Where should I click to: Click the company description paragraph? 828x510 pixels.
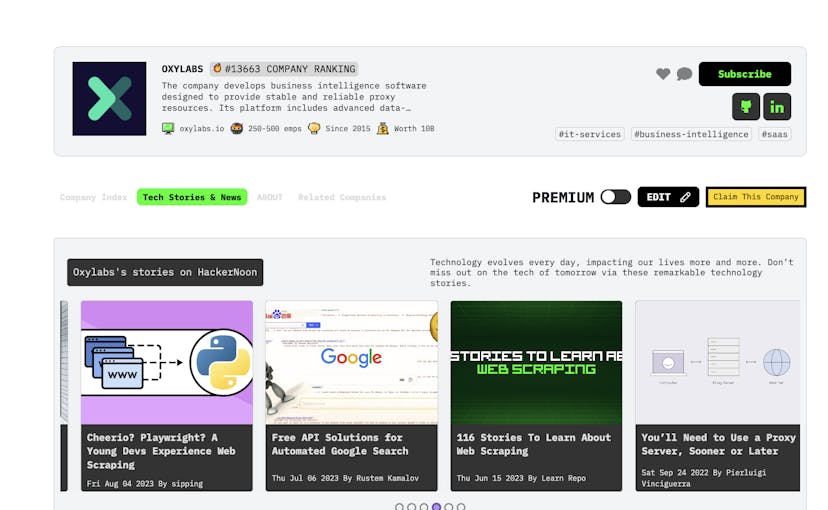tap(294, 97)
